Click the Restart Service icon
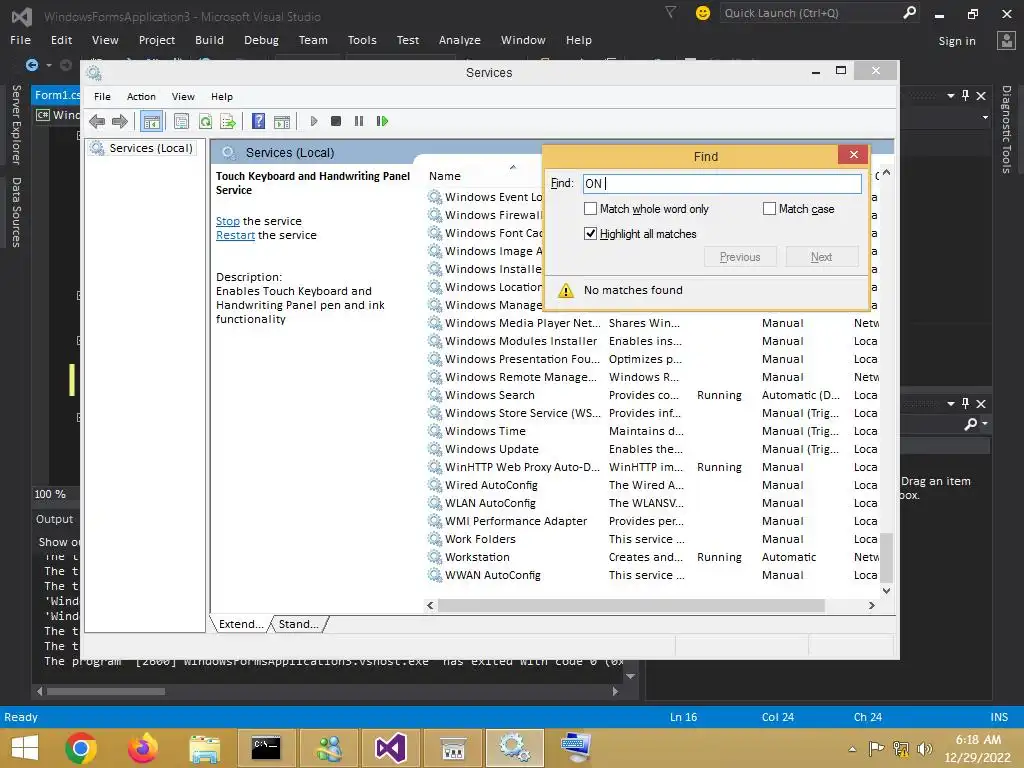Screen dimensions: 1024x768 382,121
